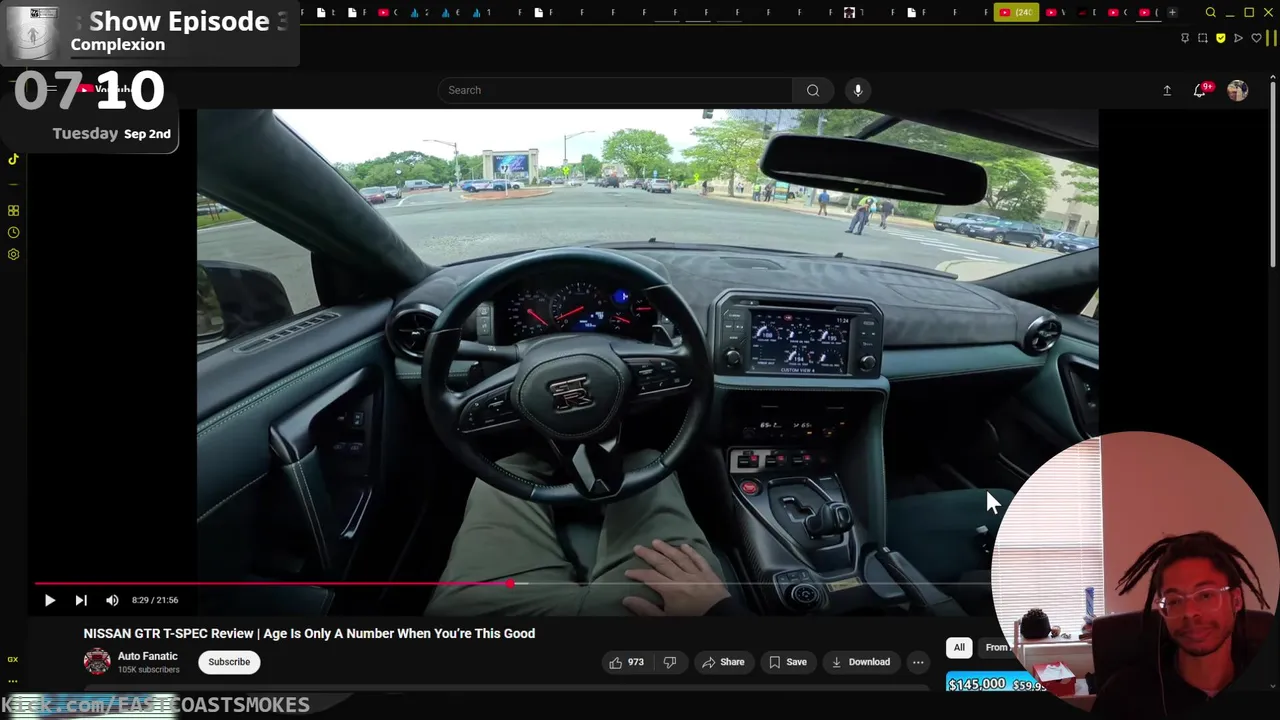The width and height of the screenshot is (1280, 720).
Task: Take snapshot icon in address bar
Action: click(x=1203, y=38)
